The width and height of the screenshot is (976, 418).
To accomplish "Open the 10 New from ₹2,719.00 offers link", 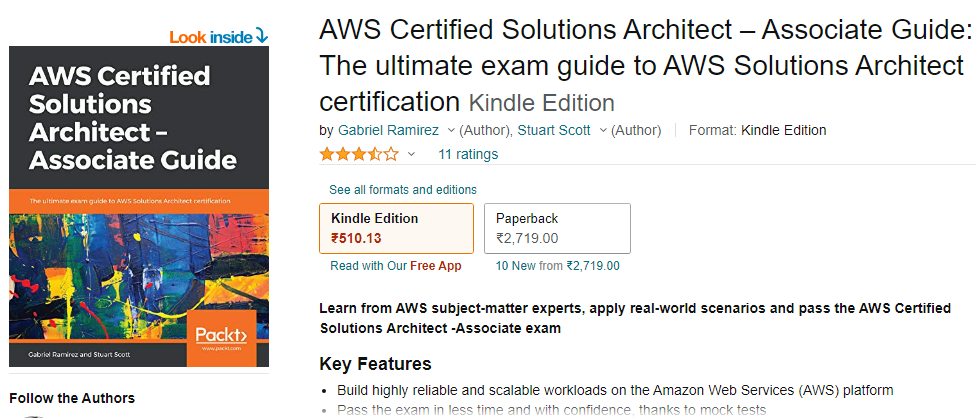I will tap(558, 266).
